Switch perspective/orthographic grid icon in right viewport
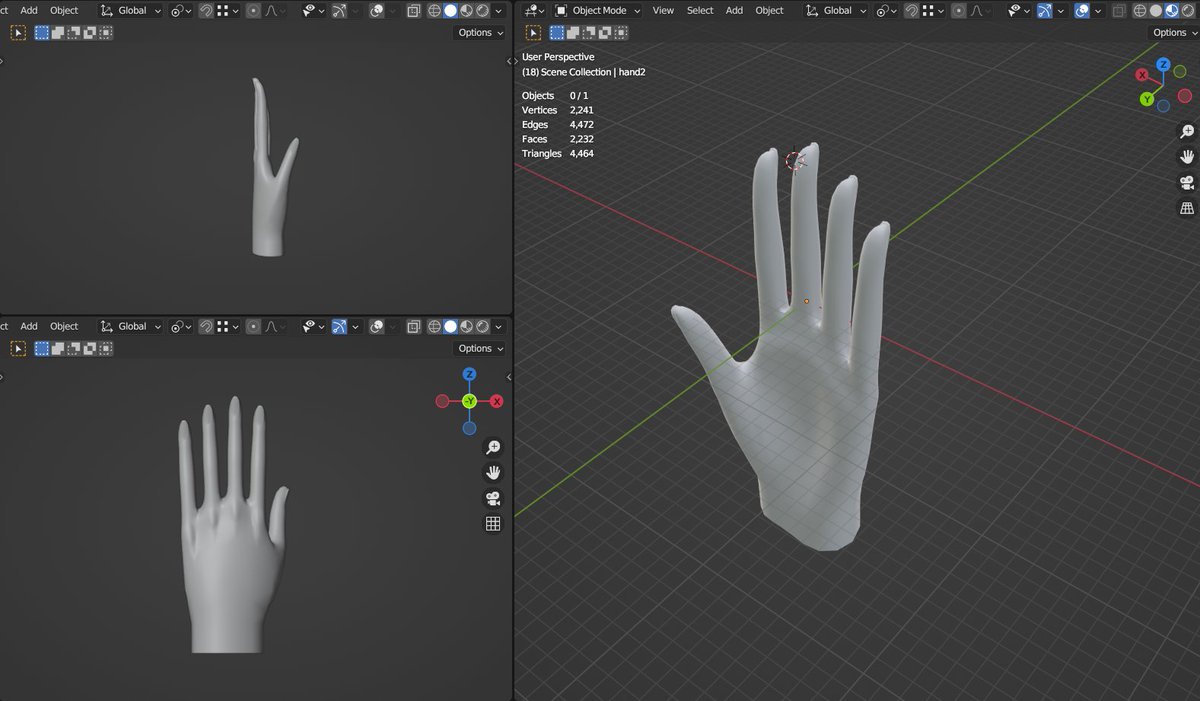 tap(1187, 209)
